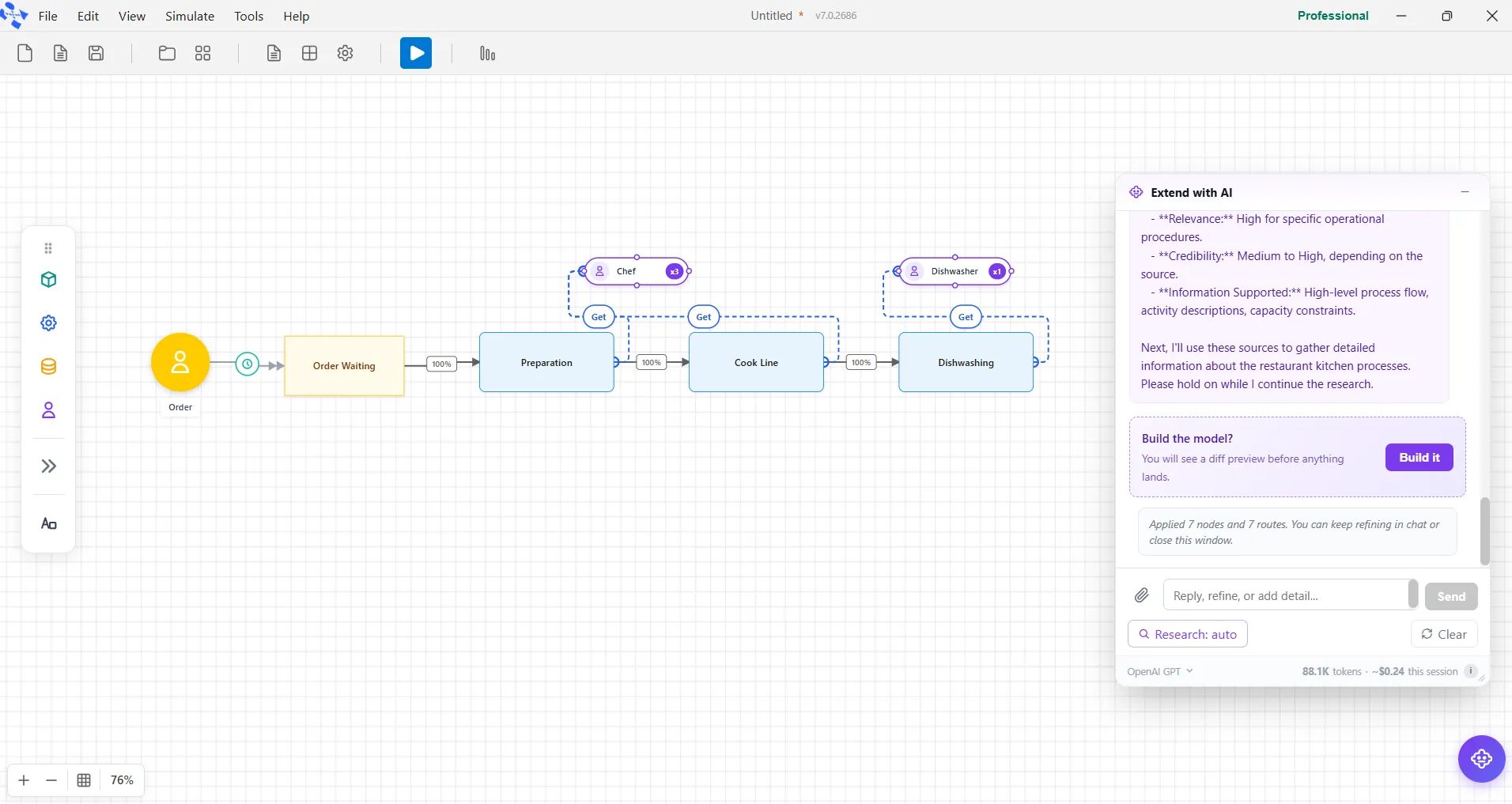Screen dimensions: 1512x804
Task: Open the four-squares gallery icon in the toolbar
Action: [x=202, y=54]
